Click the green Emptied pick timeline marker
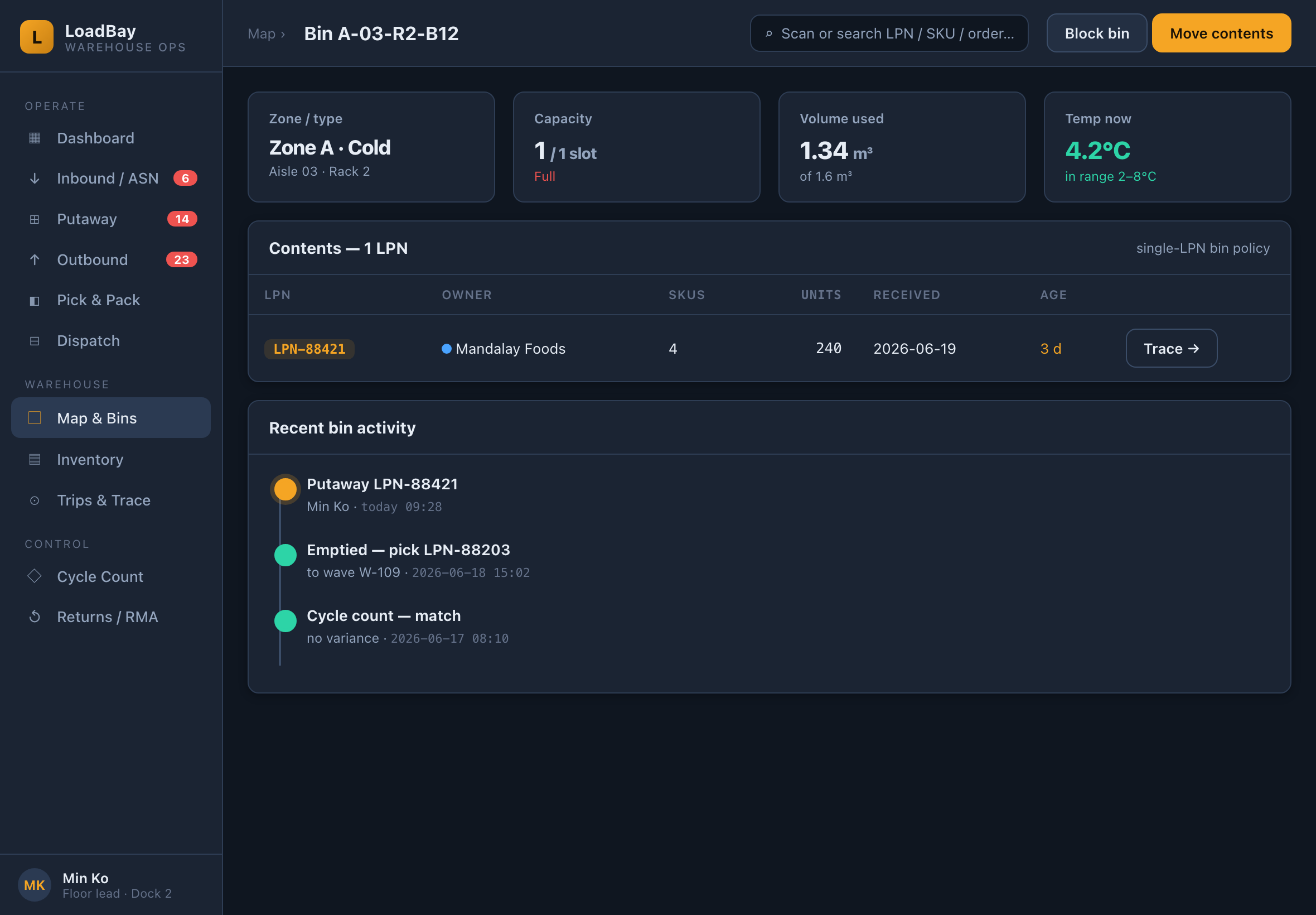 coord(286,555)
